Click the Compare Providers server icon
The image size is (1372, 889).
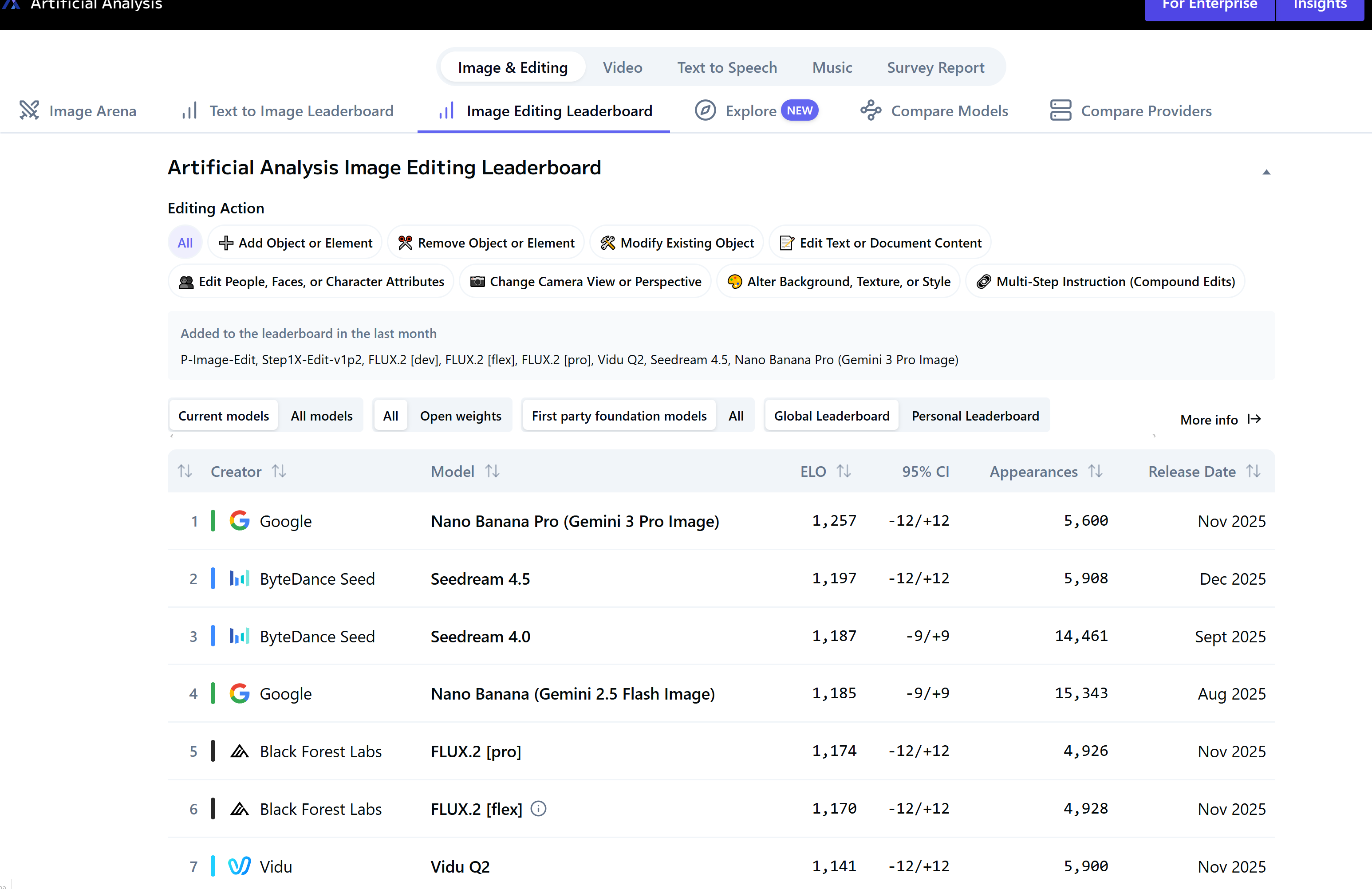[x=1060, y=110]
